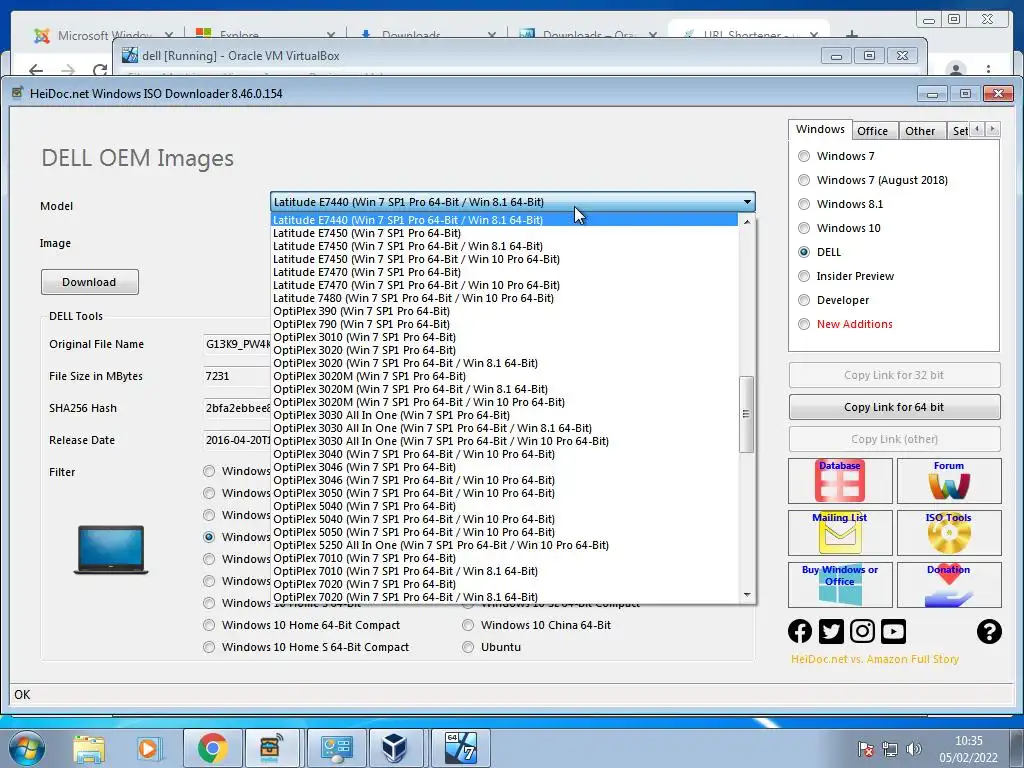Viewport: 1024px width, 768px height.
Task: Select the DELL radio button
Action: (x=804, y=252)
